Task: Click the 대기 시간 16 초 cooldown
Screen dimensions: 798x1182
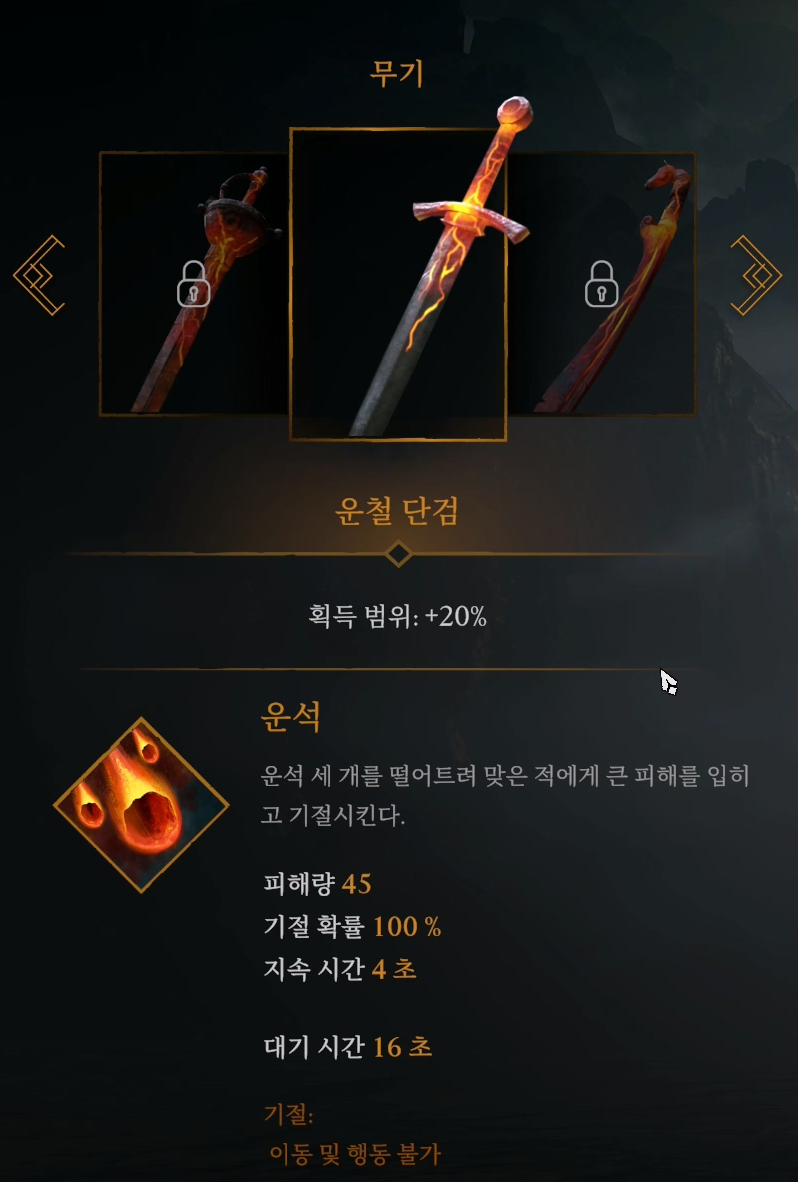Action: pyautogui.click(x=348, y=1047)
